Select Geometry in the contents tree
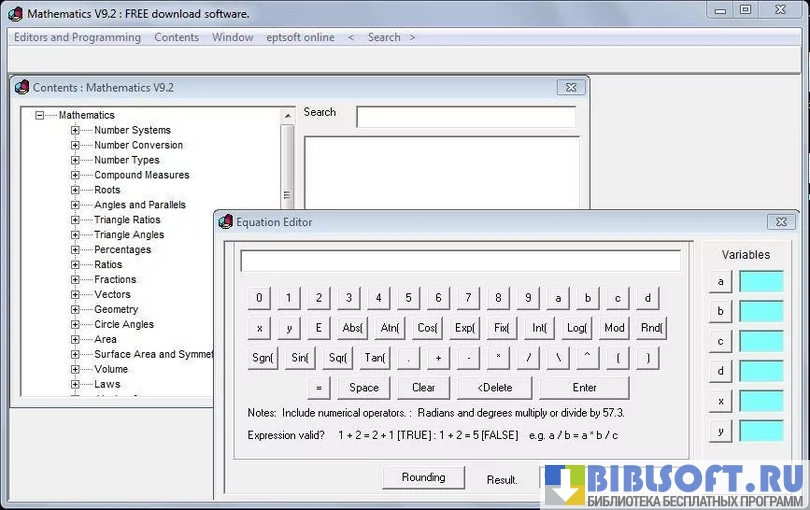This screenshot has height=510, width=810. [116, 310]
